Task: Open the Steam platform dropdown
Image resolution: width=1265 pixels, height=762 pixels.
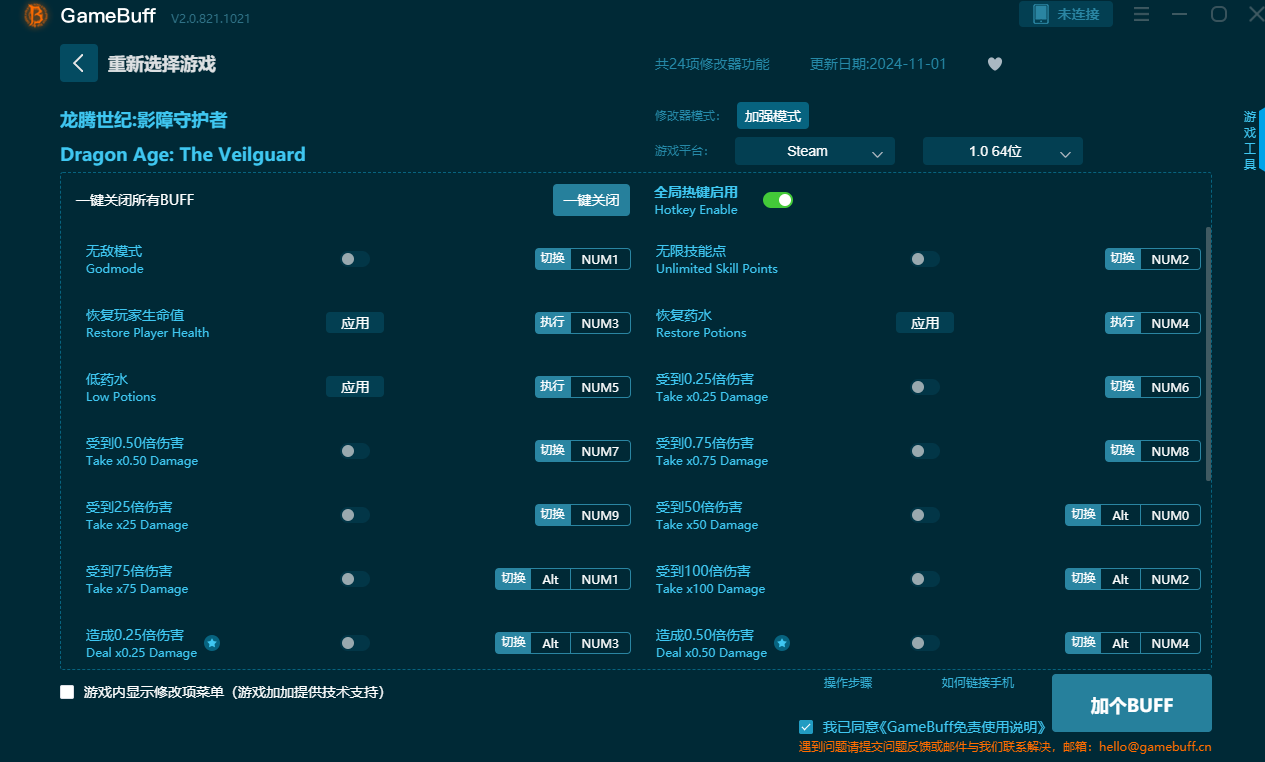Action: (x=815, y=152)
